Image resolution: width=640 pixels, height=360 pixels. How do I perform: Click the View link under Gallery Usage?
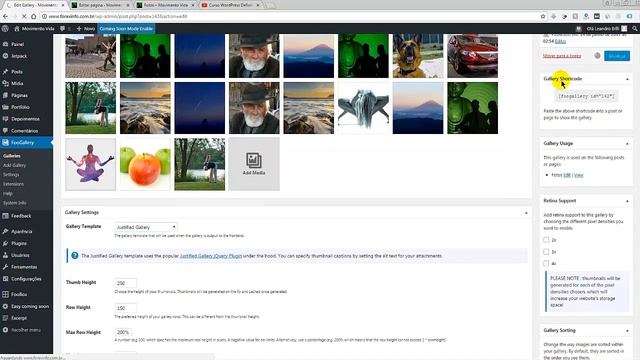click(x=579, y=175)
